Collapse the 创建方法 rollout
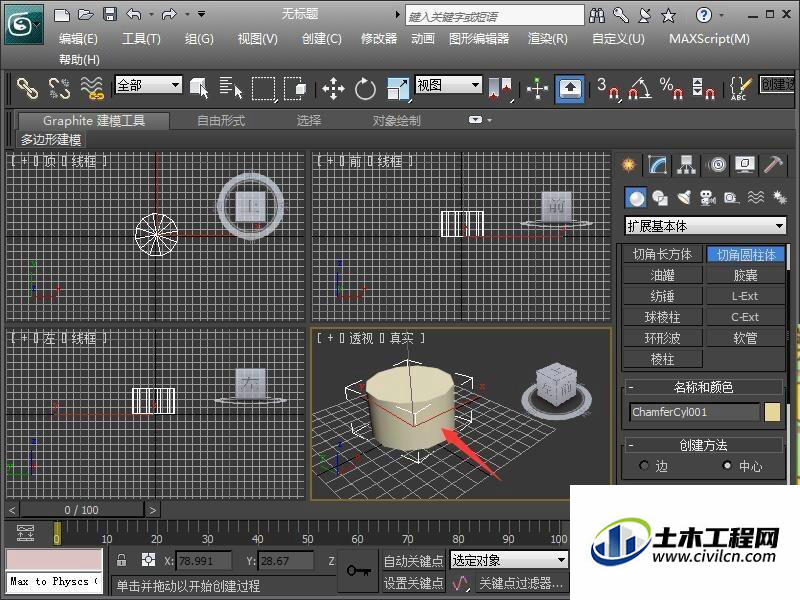The width and height of the screenshot is (800, 600). point(631,445)
